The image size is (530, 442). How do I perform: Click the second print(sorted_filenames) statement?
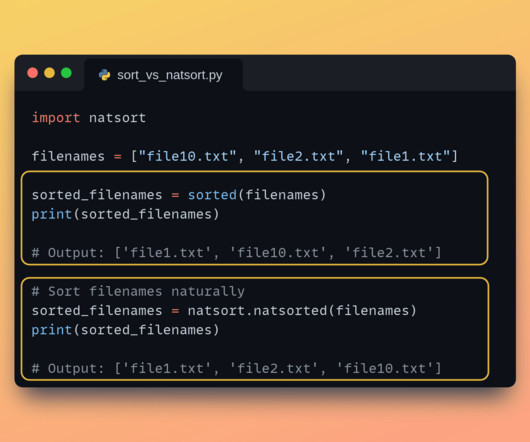pyautogui.click(x=125, y=330)
